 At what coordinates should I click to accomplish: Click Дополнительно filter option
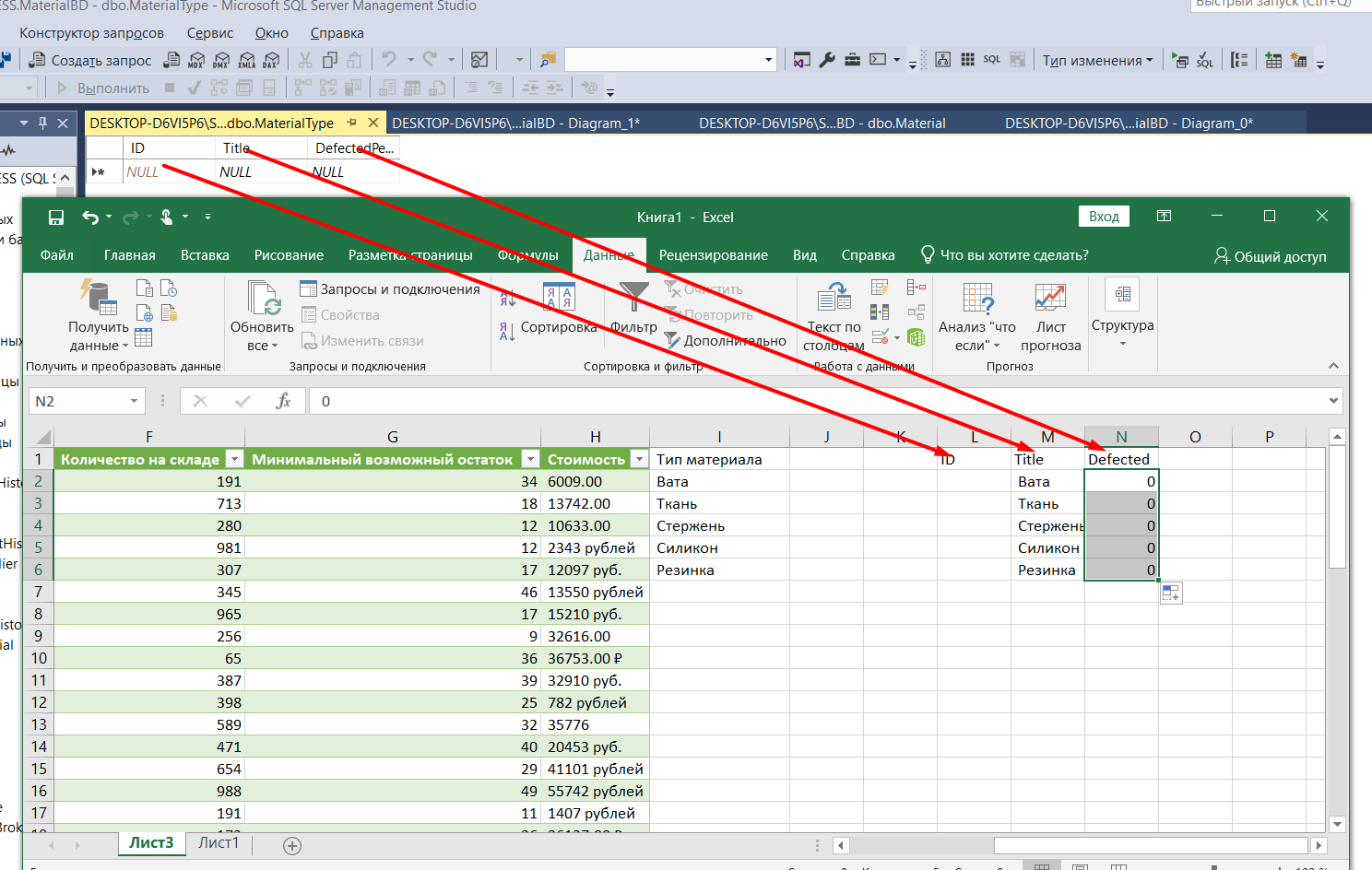pos(726,341)
